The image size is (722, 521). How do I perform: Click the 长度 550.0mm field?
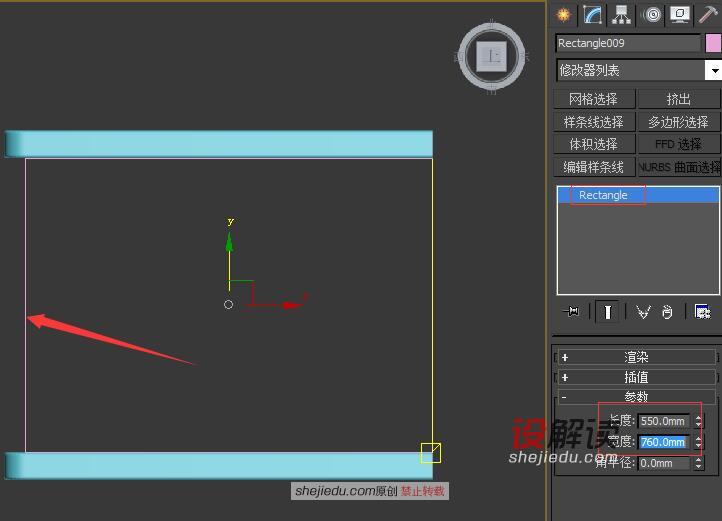pos(664,421)
